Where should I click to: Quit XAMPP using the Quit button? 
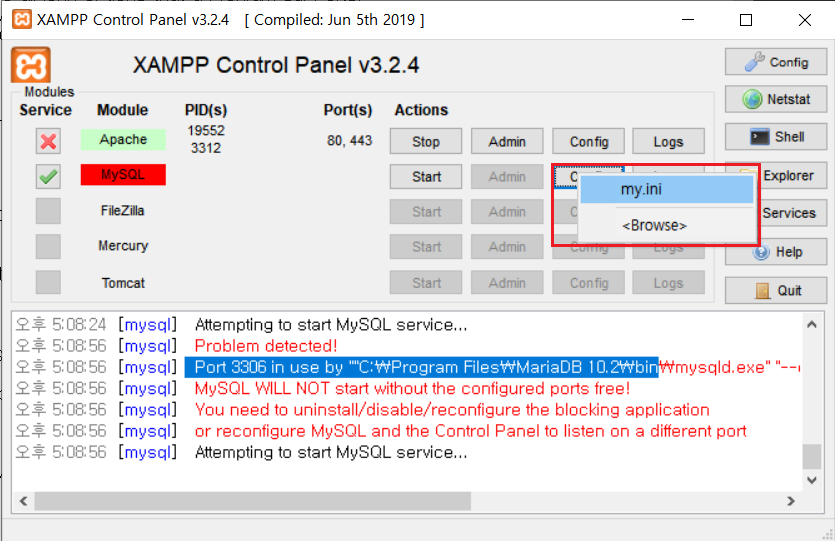pyautogui.click(x=776, y=290)
